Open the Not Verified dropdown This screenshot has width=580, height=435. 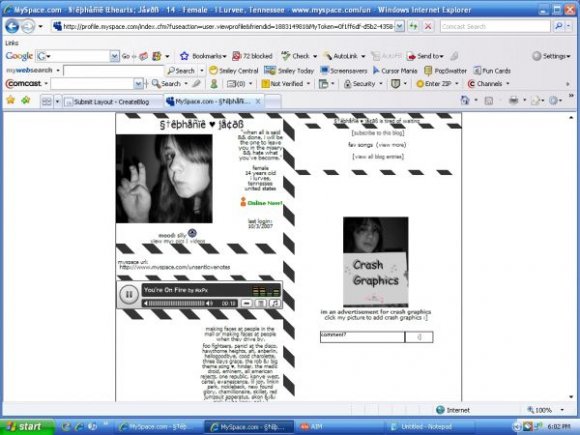(308, 84)
